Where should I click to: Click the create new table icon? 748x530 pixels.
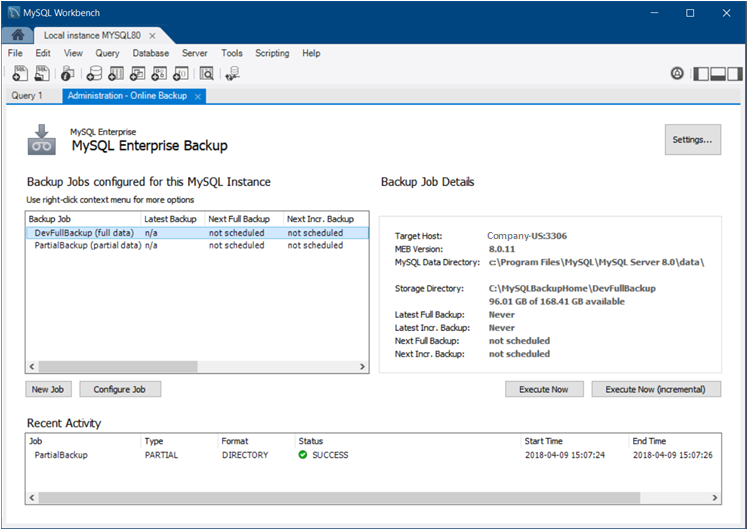point(116,73)
